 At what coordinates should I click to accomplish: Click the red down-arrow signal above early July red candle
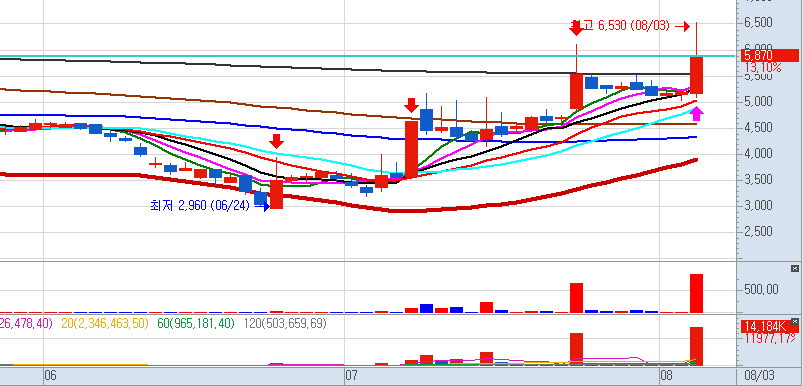411,105
